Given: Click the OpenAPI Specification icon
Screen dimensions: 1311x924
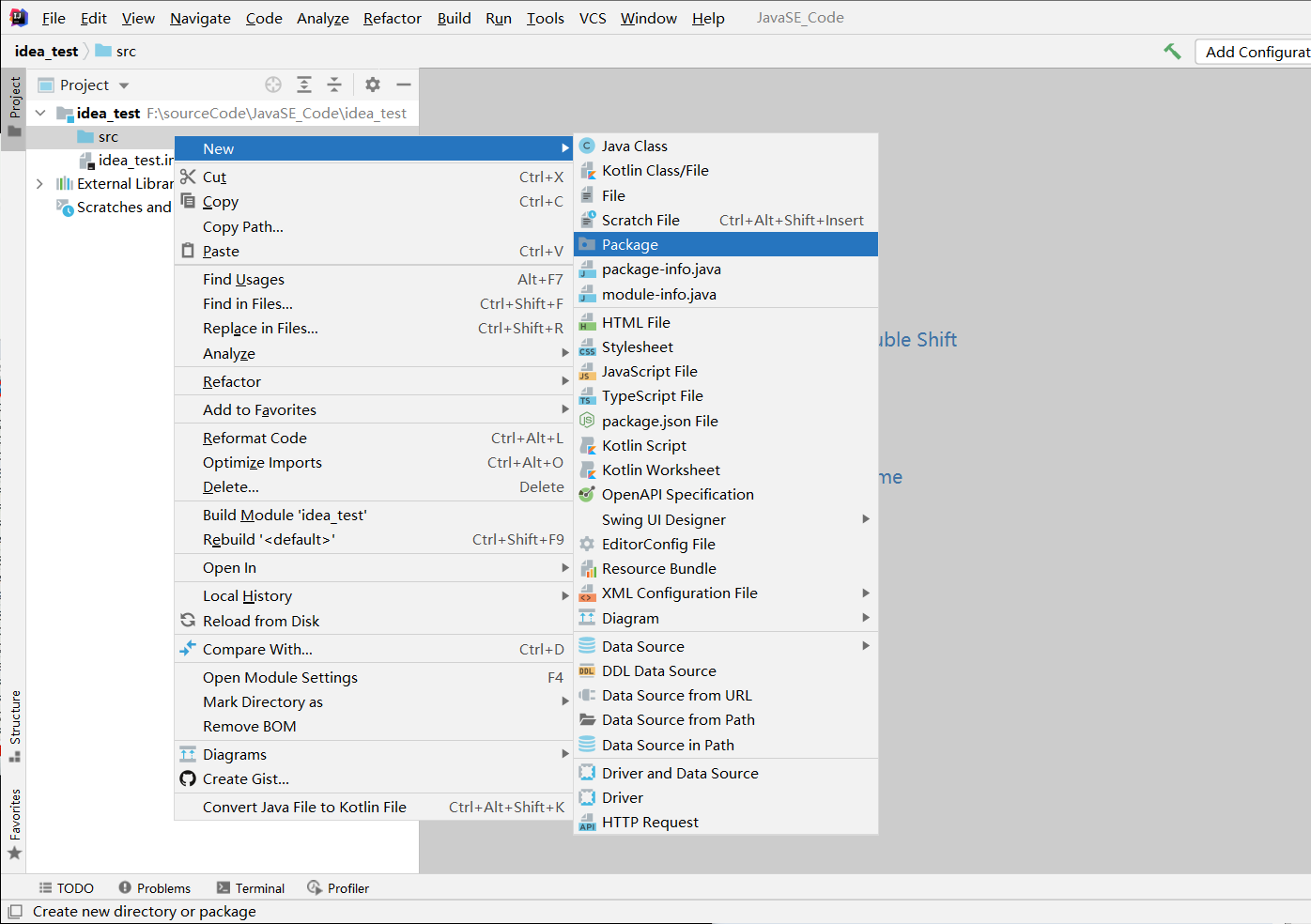Looking at the screenshot, I should (x=588, y=494).
